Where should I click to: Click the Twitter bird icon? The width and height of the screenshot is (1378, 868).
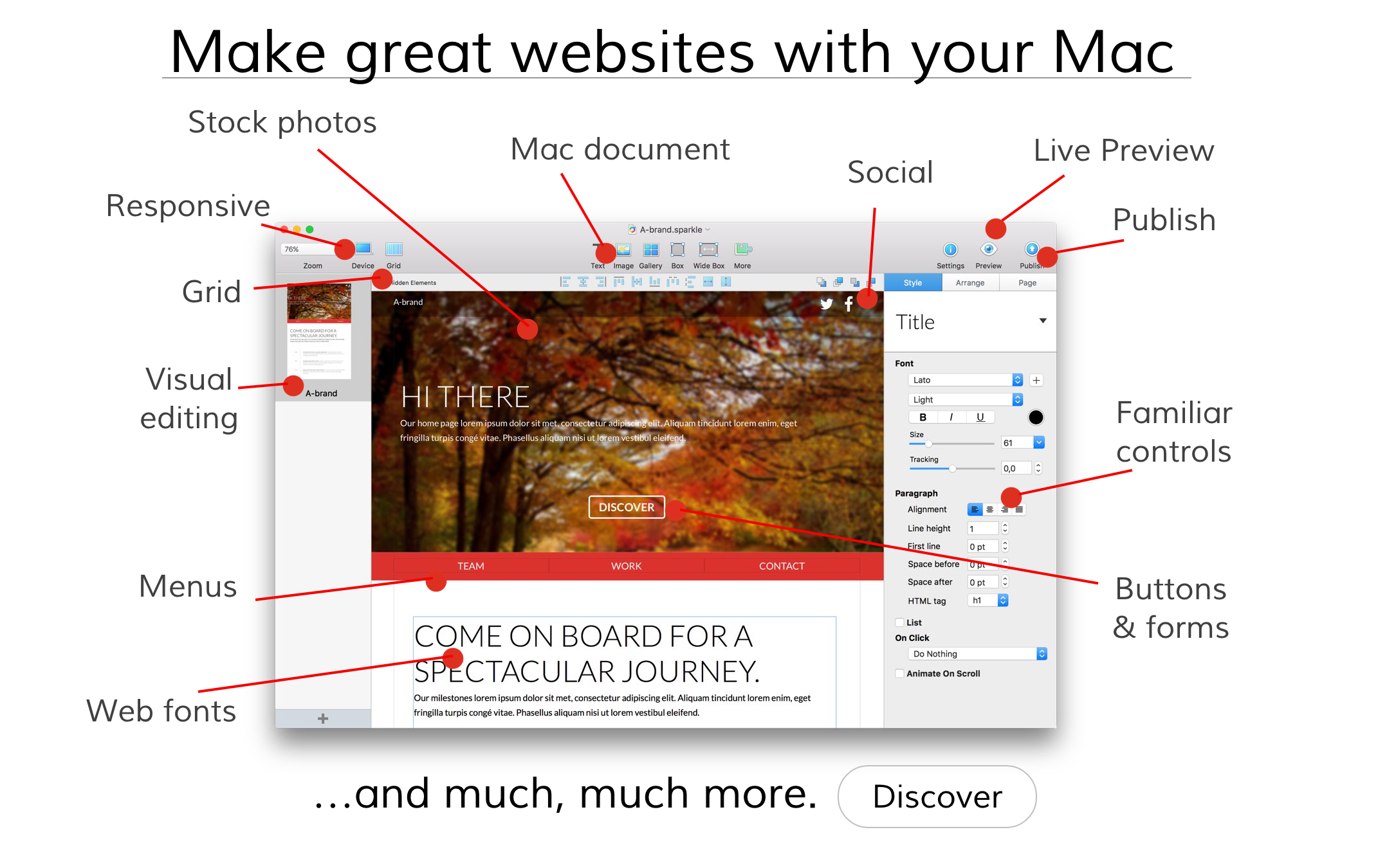826,304
